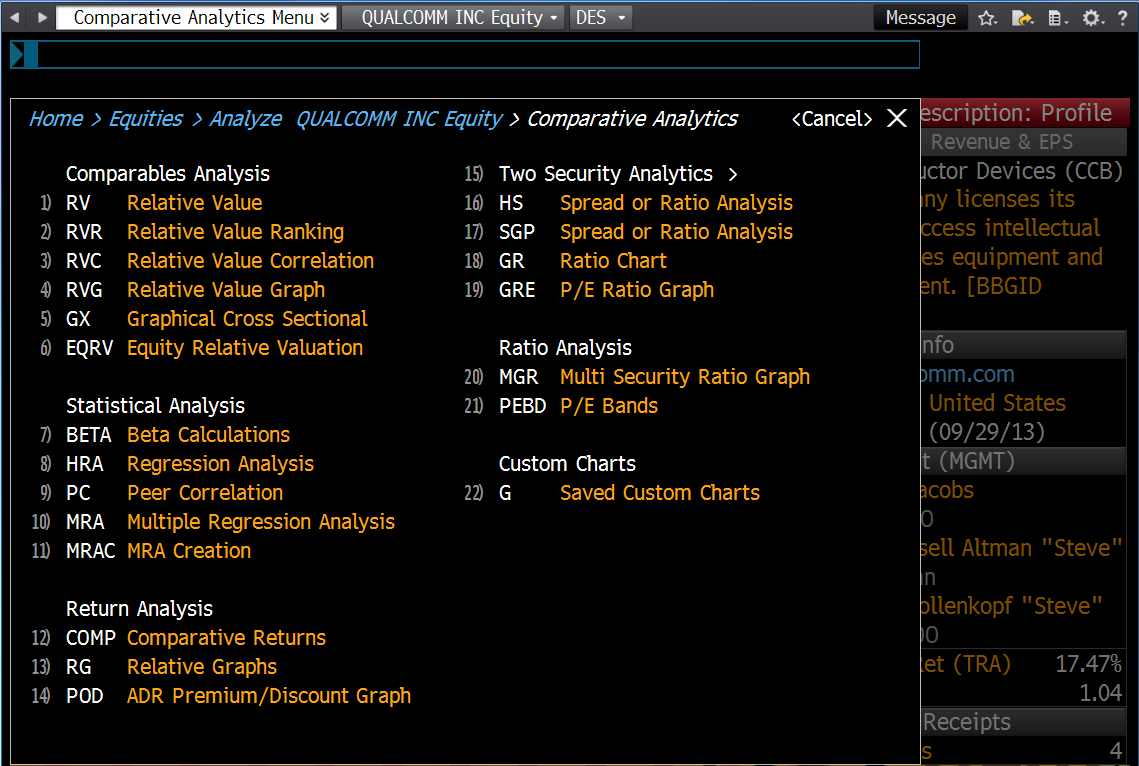Image resolution: width=1139 pixels, height=766 pixels.
Task: Click the "Statistical Analysis" section heading
Action: [x=155, y=406]
